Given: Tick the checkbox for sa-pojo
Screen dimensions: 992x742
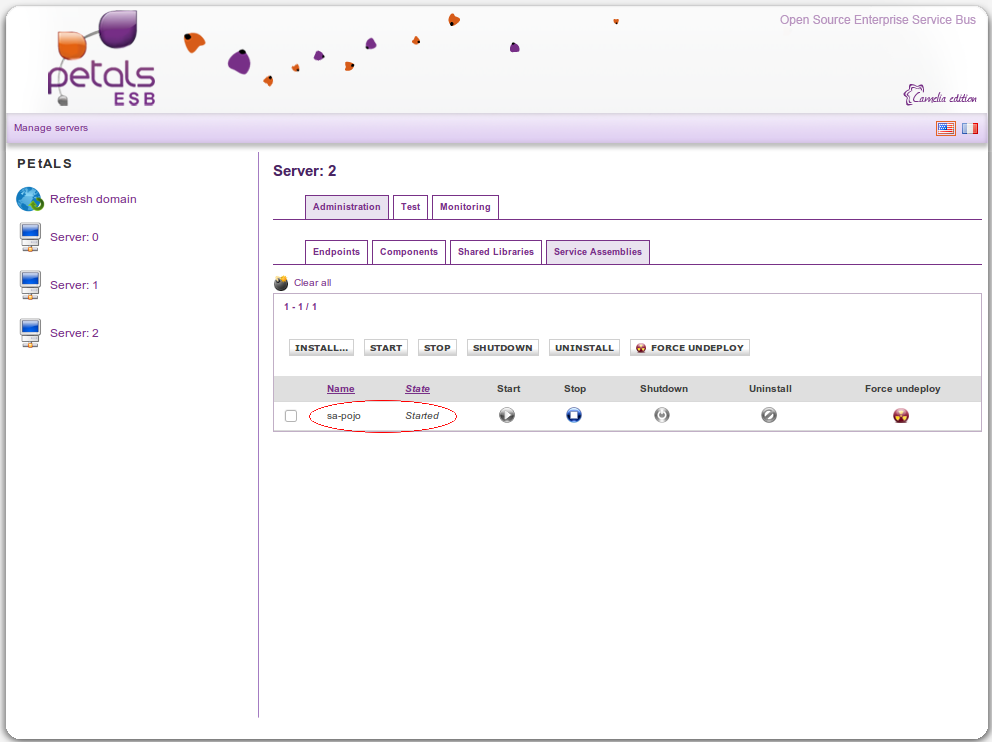Looking at the screenshot, I should [291, 416].
